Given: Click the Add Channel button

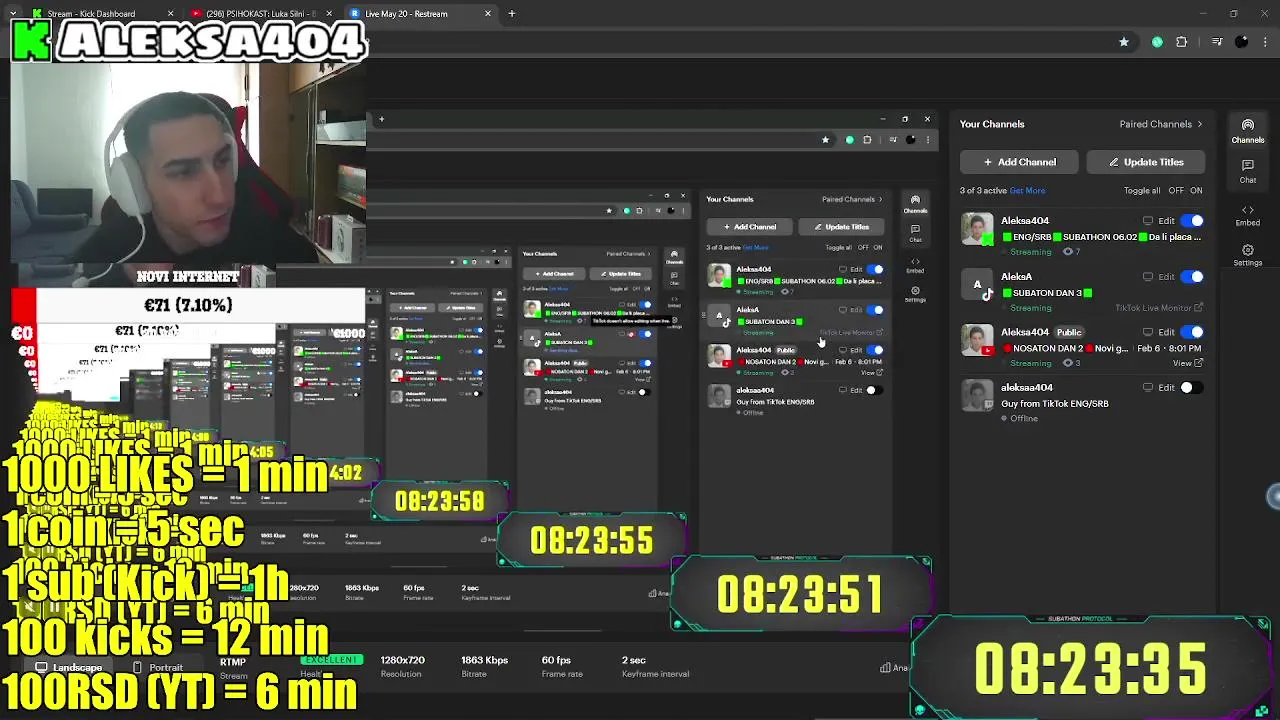Looking at the screenshot, I should [x=1019, y=162].
